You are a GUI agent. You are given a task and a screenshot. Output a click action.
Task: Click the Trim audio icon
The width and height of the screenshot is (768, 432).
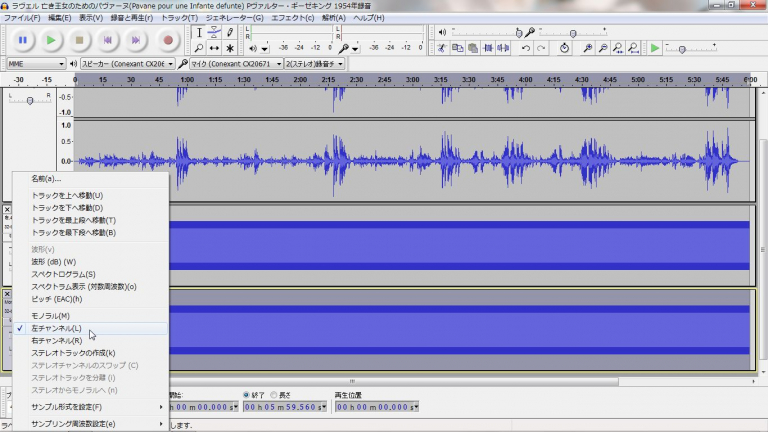pos(488,48)
